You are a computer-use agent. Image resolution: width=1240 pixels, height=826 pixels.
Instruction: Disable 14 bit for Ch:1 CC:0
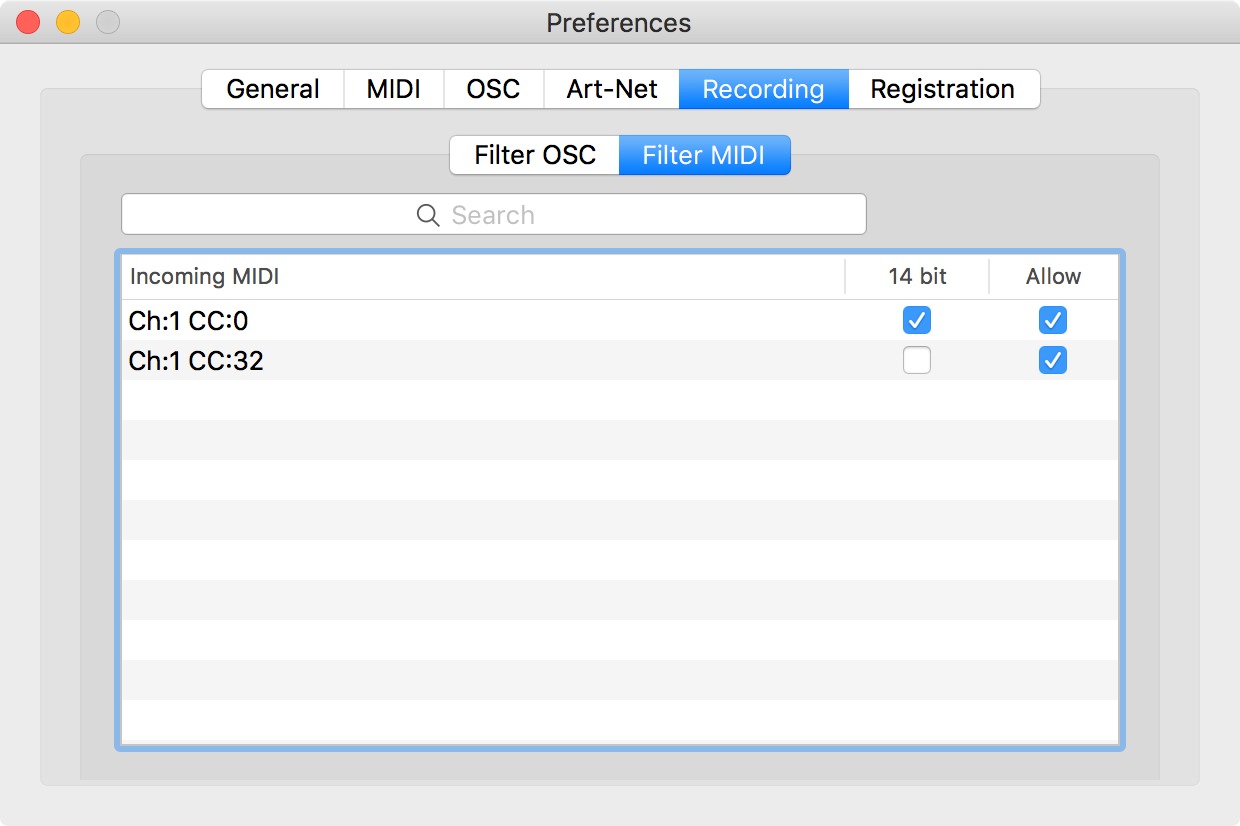pyautogui.click(x=917, y=320)
